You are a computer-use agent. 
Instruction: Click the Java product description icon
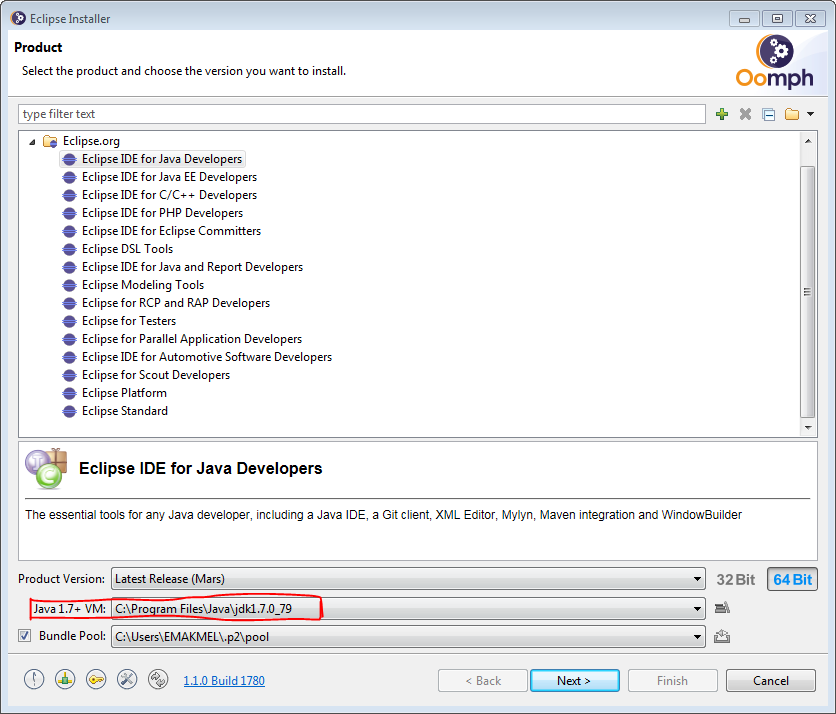click(46, 469)
